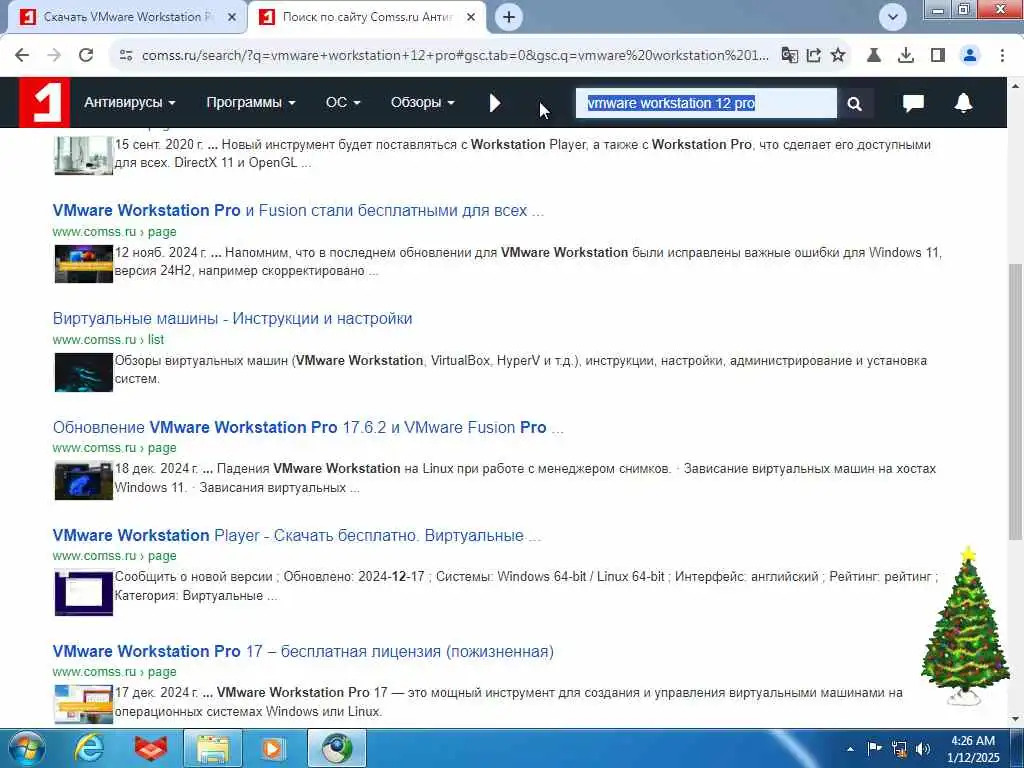This screenshot has width=1024, height=768.
Task: Click the page vertical scrollbar thumb
Action: 1015,401
